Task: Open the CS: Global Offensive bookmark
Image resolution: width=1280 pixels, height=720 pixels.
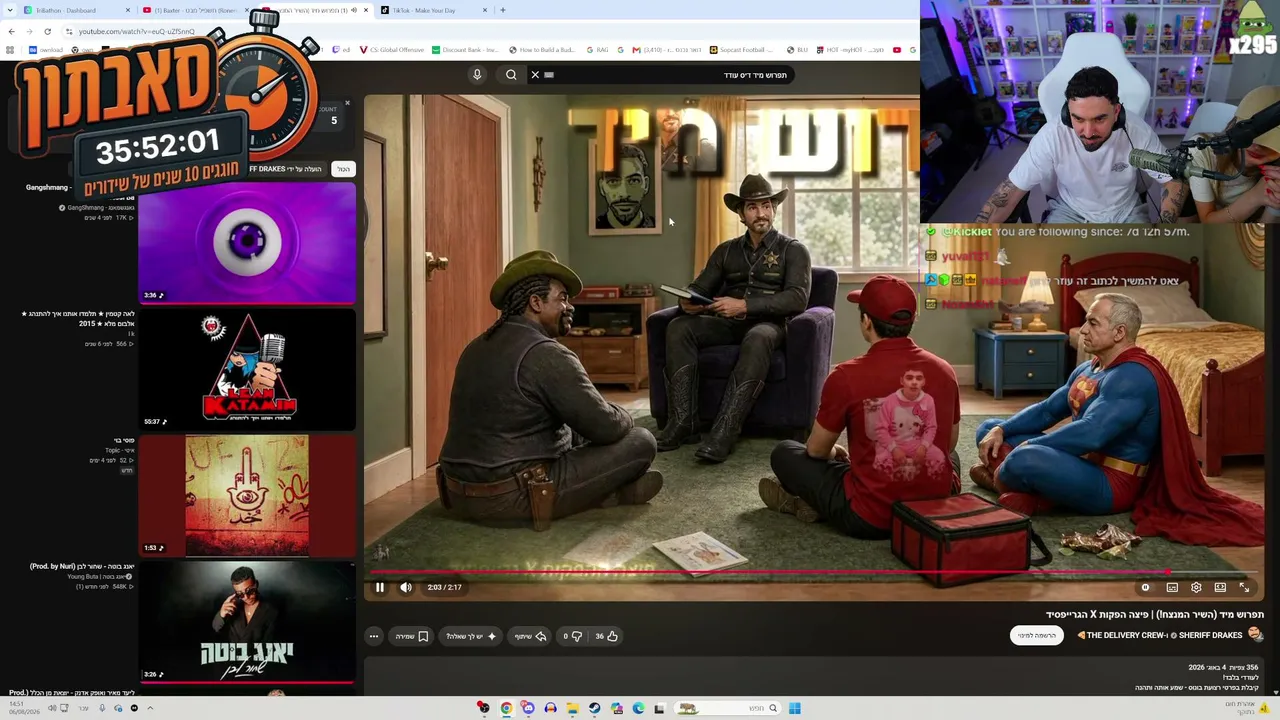Action: [x=391, y=50]
